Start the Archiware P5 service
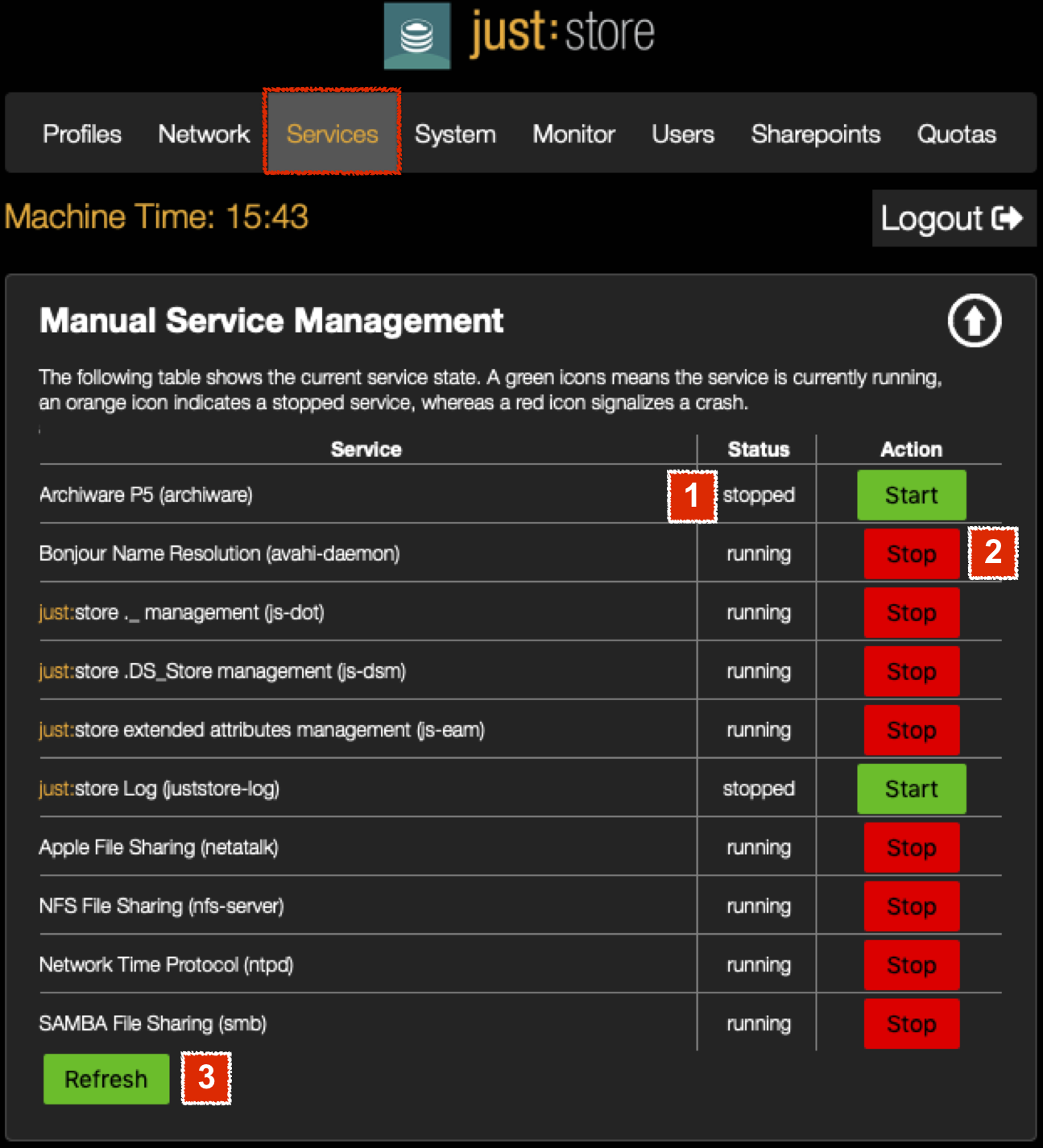 (x=911, y=495)
